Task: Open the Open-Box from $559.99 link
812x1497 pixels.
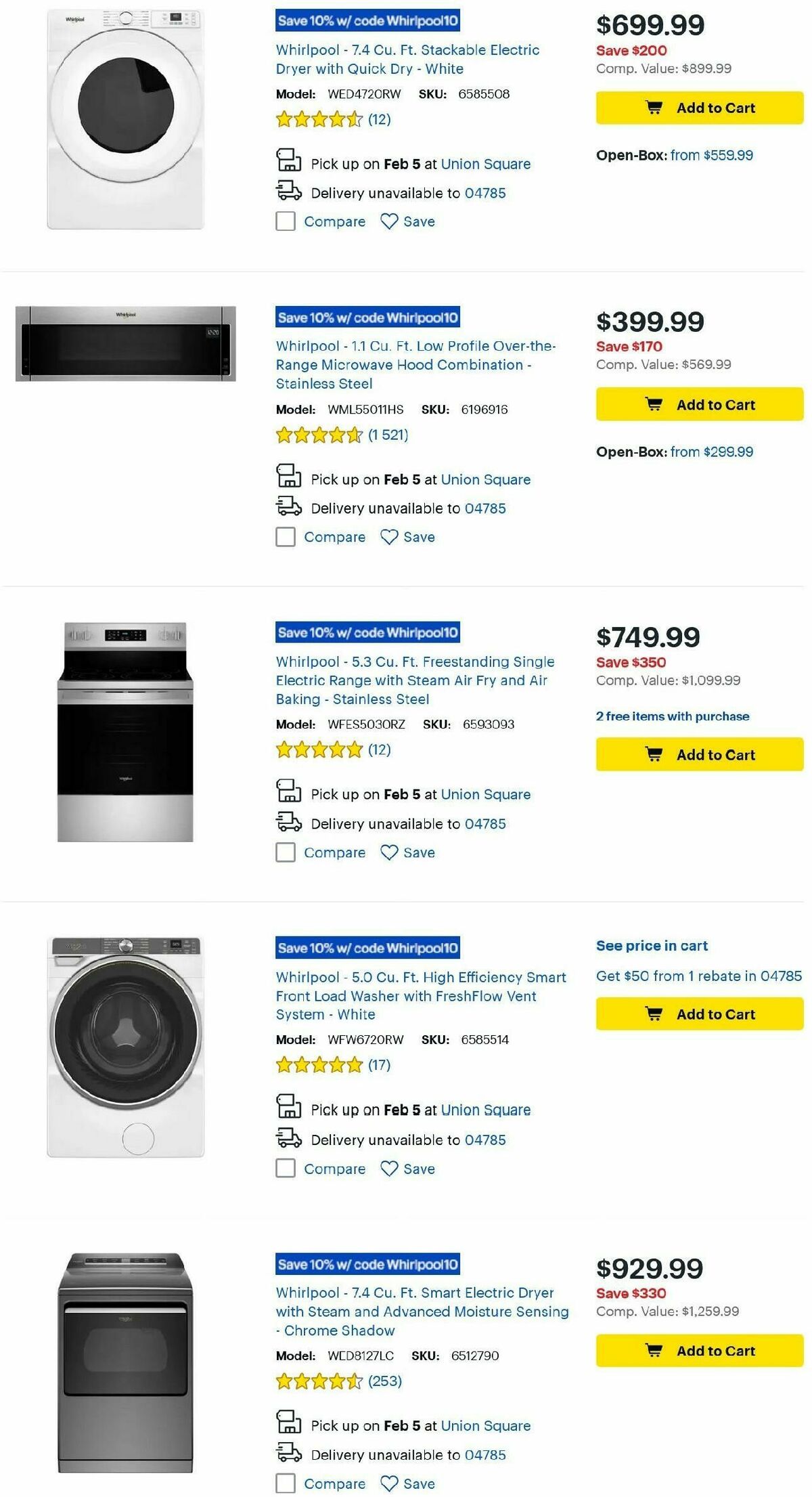Action: pyautogui.click(x=710, y=154)
